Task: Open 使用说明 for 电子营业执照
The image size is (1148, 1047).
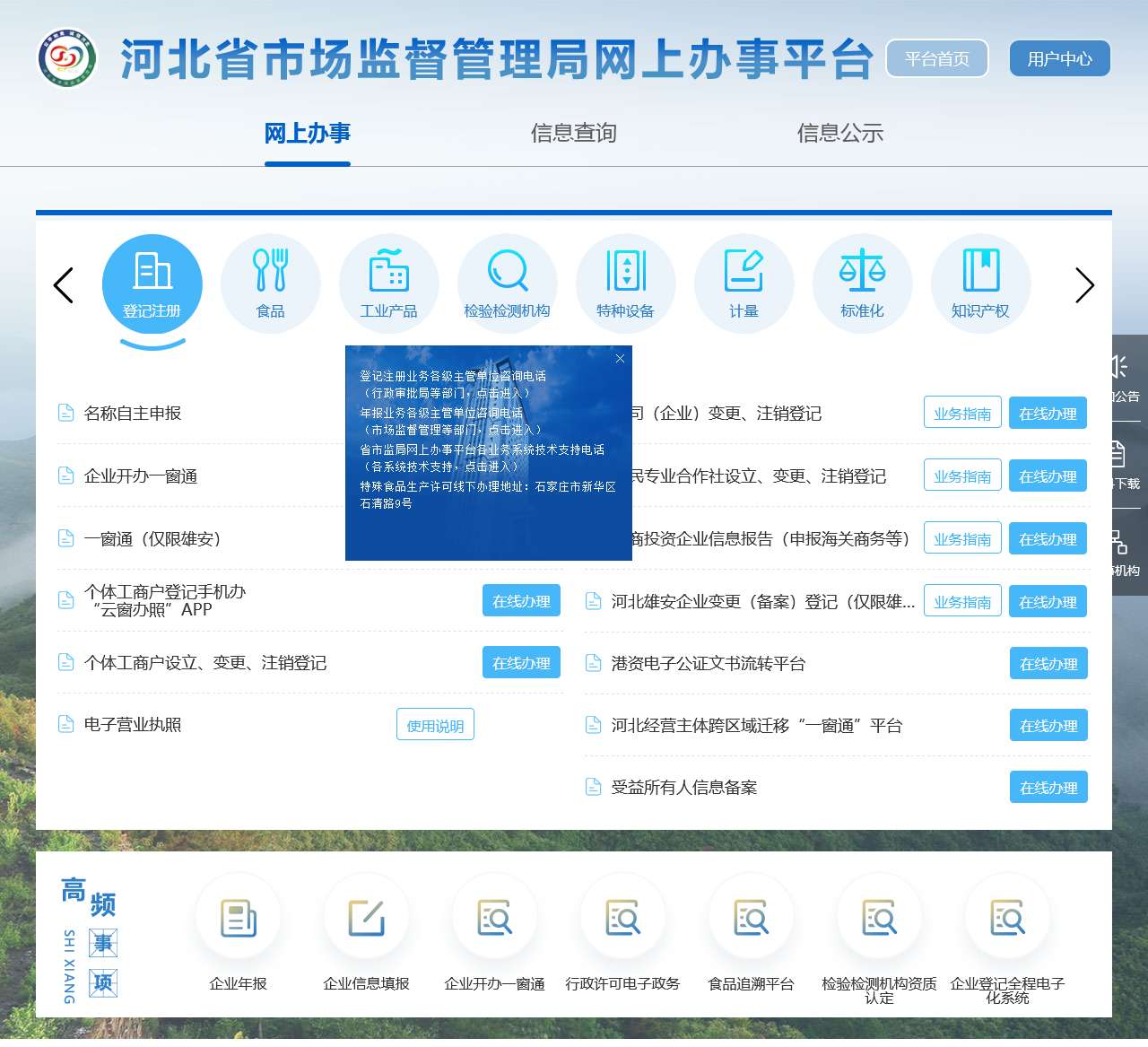Action: point(435,725)
